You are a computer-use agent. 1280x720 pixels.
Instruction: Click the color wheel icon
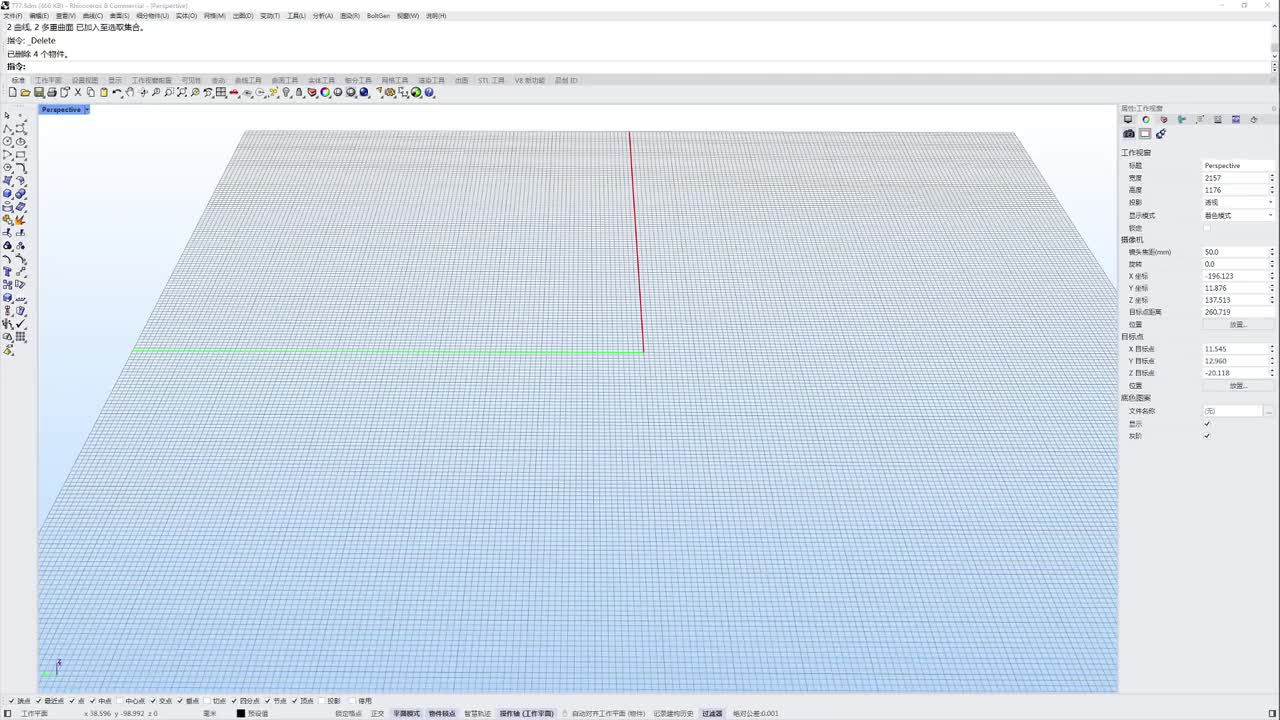pos(325,92)
